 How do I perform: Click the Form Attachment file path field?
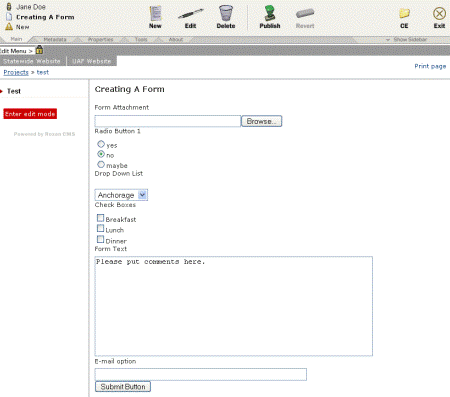pos(168,121)
